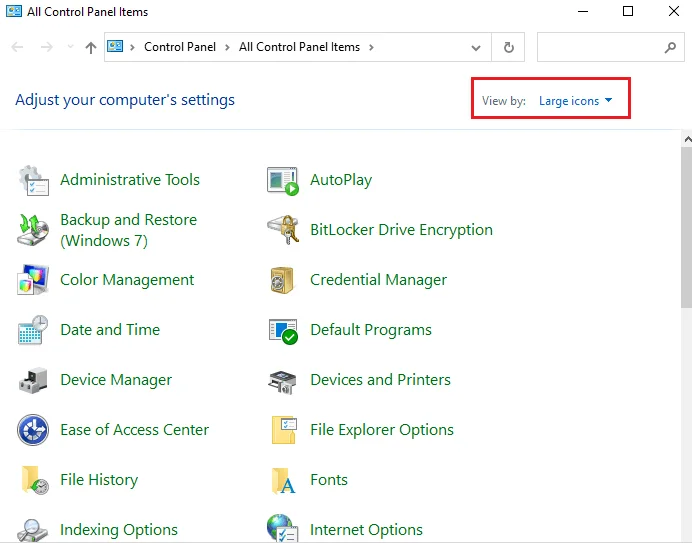The width and height of the screenshot is (692, 543).
Task: Select the All Control Panel Items breadcrumb
Action: (299, 47)
